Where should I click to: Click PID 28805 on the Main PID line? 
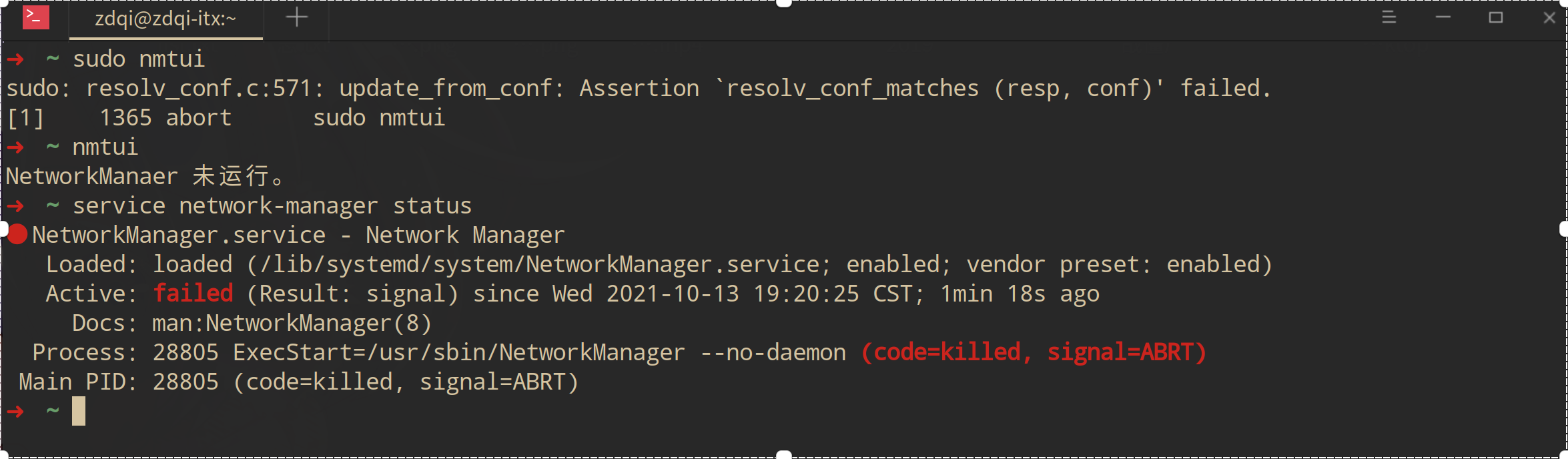pyautogui.click(x=185, y=382)
